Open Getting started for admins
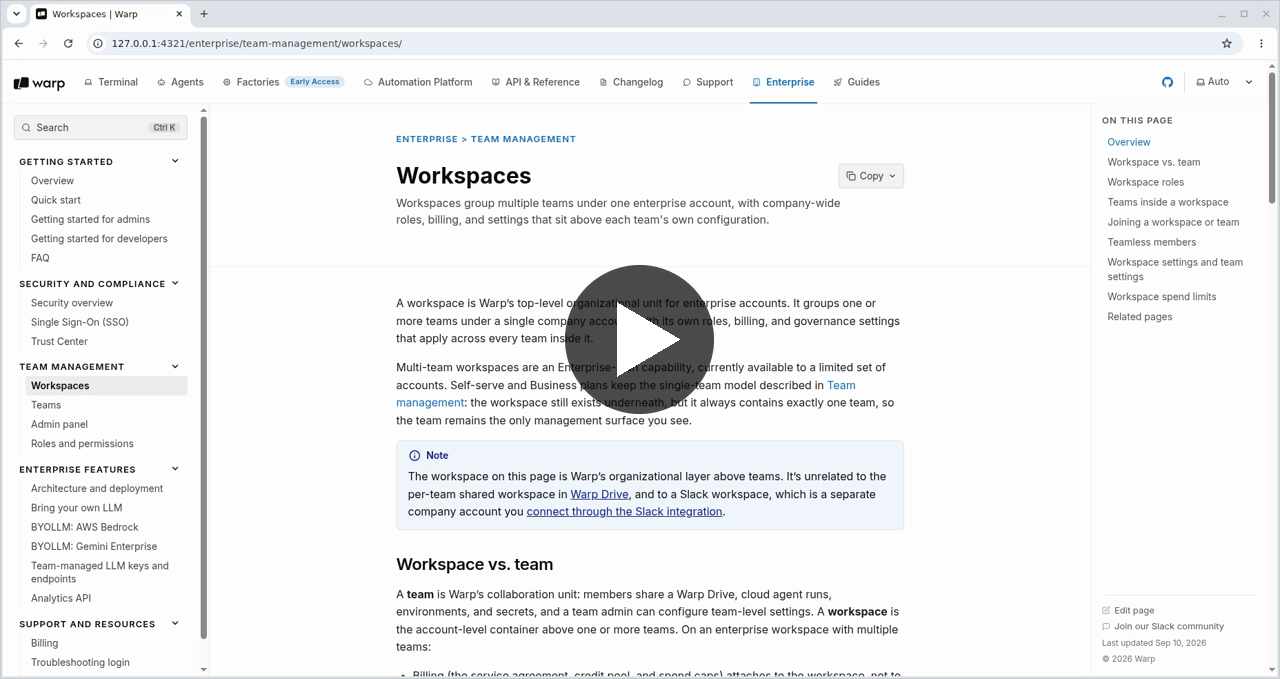This screenshot has height=679, width=1280. [x=90, y=219]
